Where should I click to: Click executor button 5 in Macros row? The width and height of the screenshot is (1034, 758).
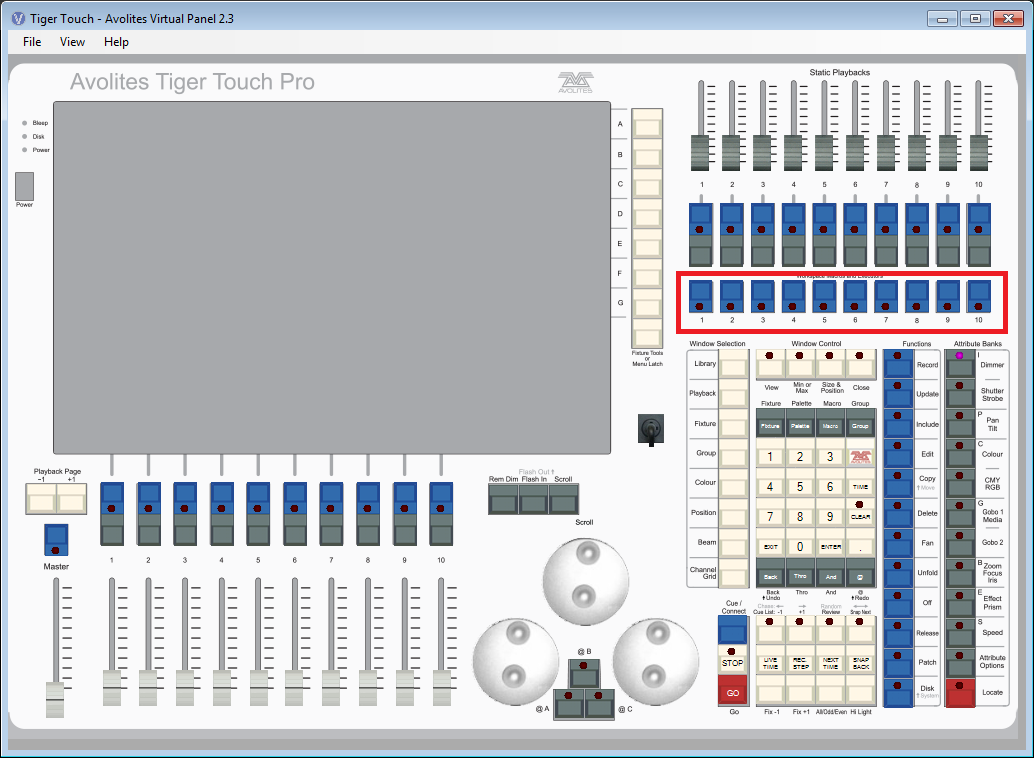[825, 296]
